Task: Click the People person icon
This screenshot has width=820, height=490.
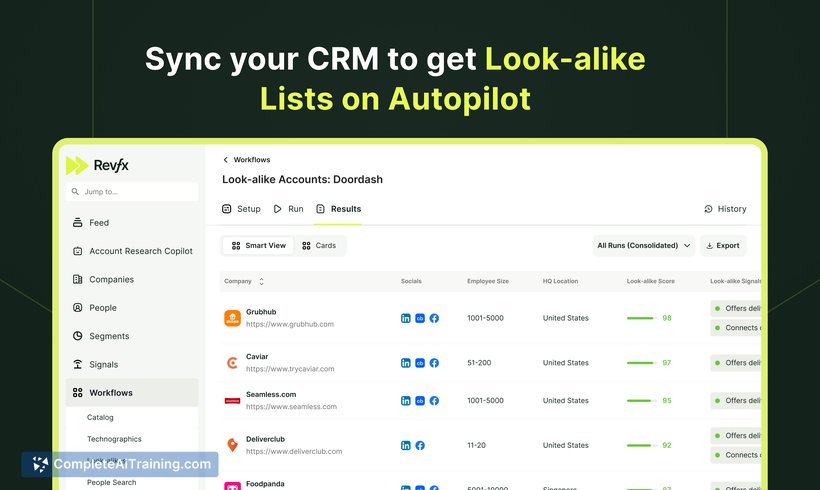Action: click(x=77, y=307)
